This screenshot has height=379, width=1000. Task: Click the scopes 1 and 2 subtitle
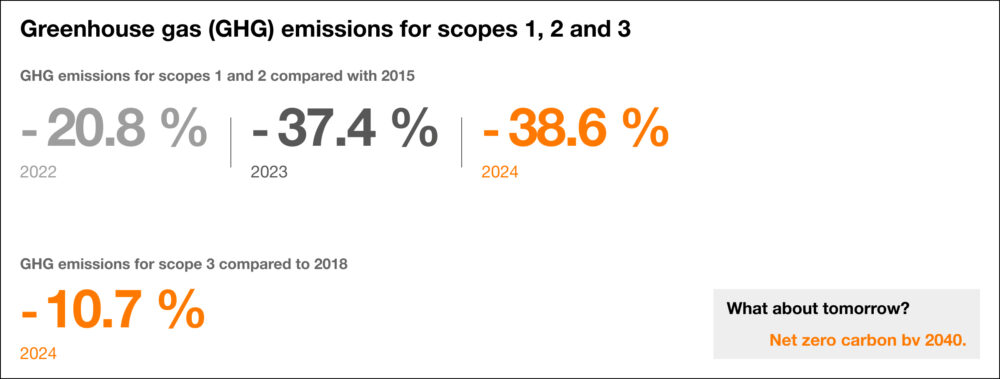tap(218, 77)
